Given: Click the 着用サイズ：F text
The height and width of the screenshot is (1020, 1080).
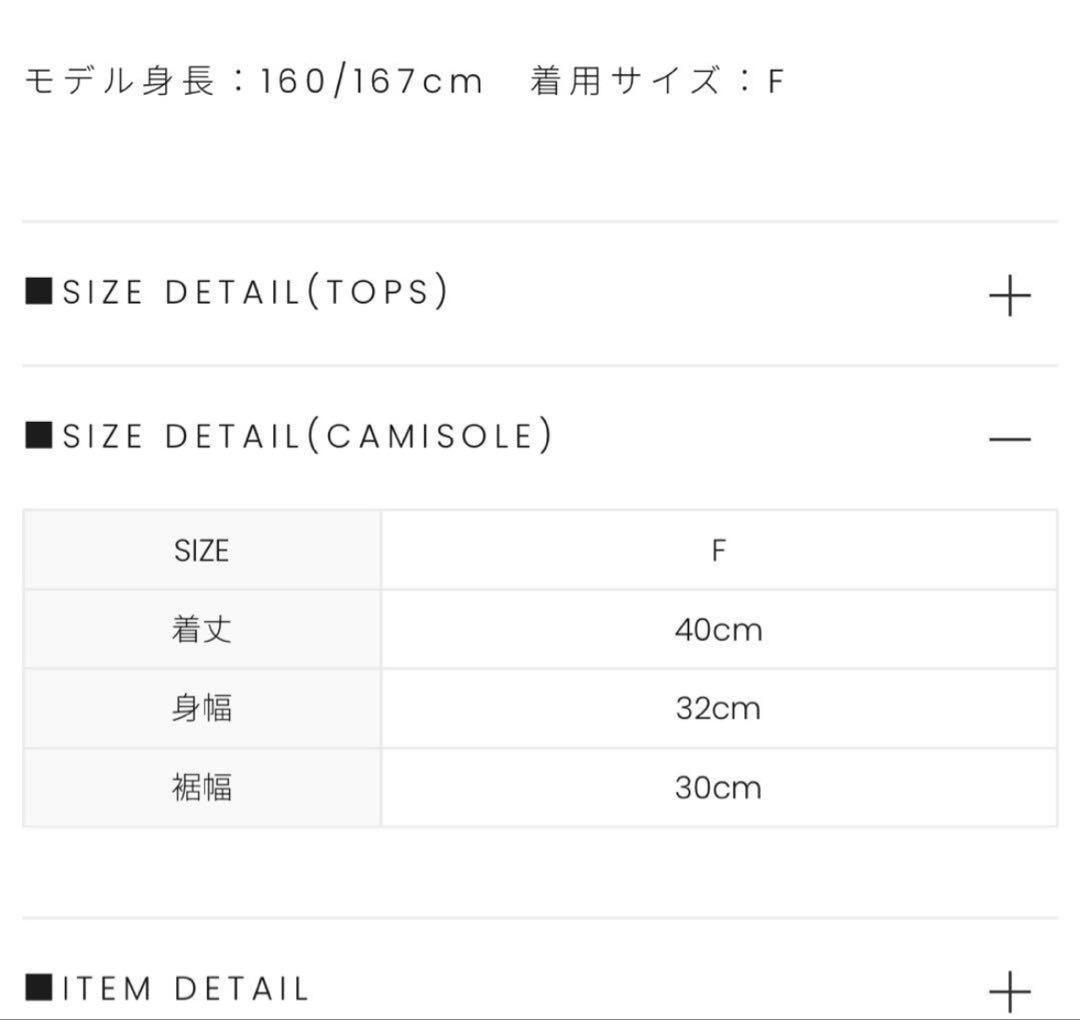Looking at the screenshot, I should point(656,81).
